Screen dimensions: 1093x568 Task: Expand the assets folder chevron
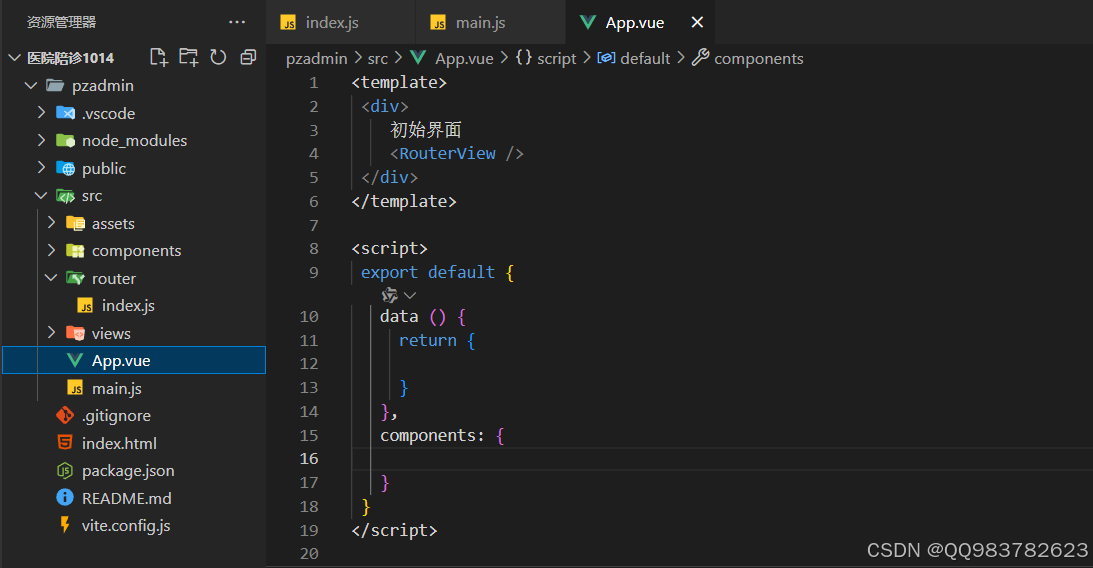point(51,222)
